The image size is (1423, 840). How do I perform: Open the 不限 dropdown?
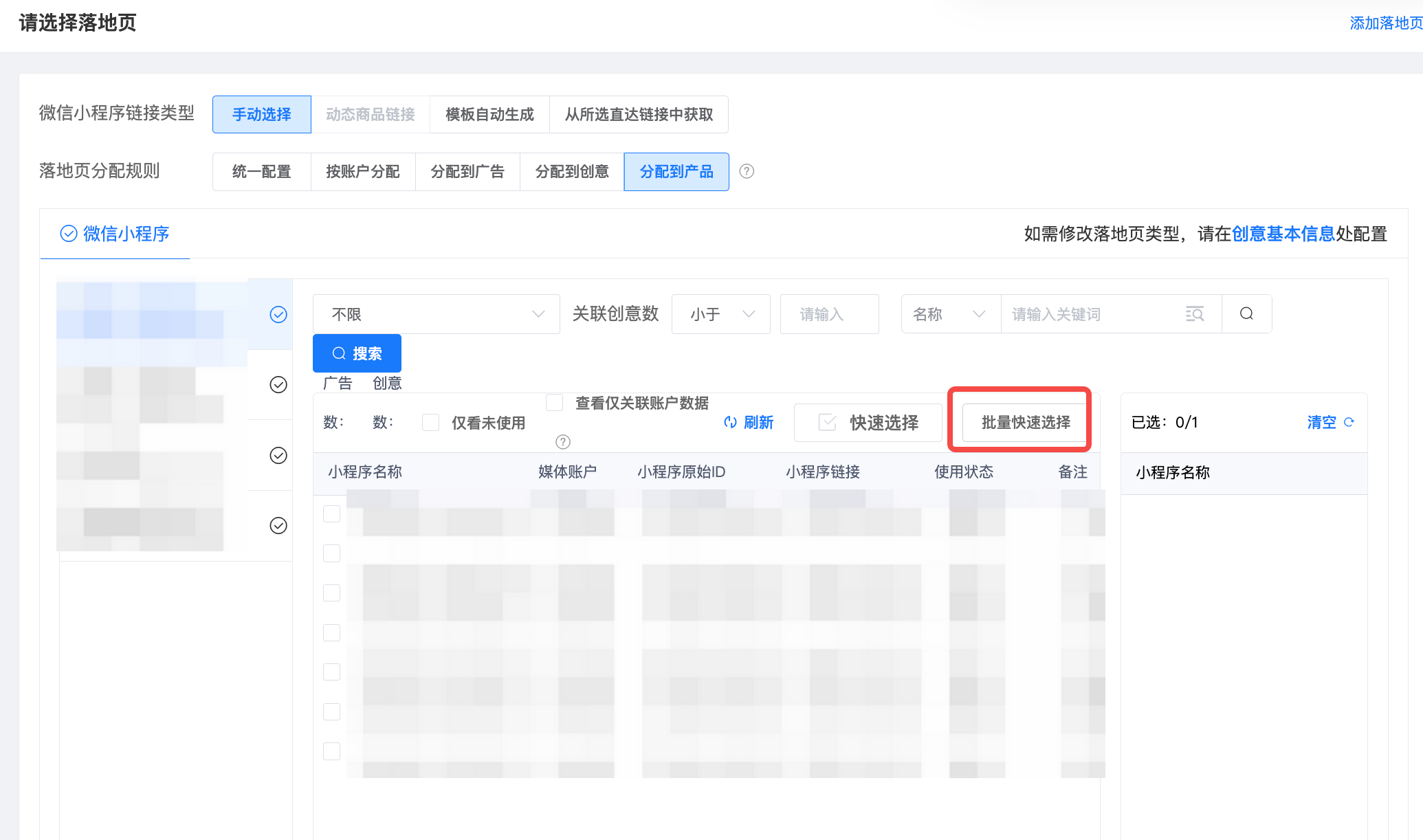coord(437,314)
